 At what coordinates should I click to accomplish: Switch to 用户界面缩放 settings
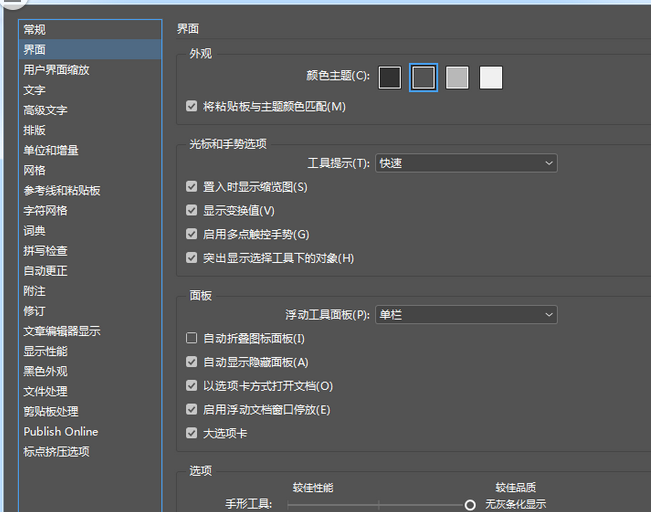point(56,70)
